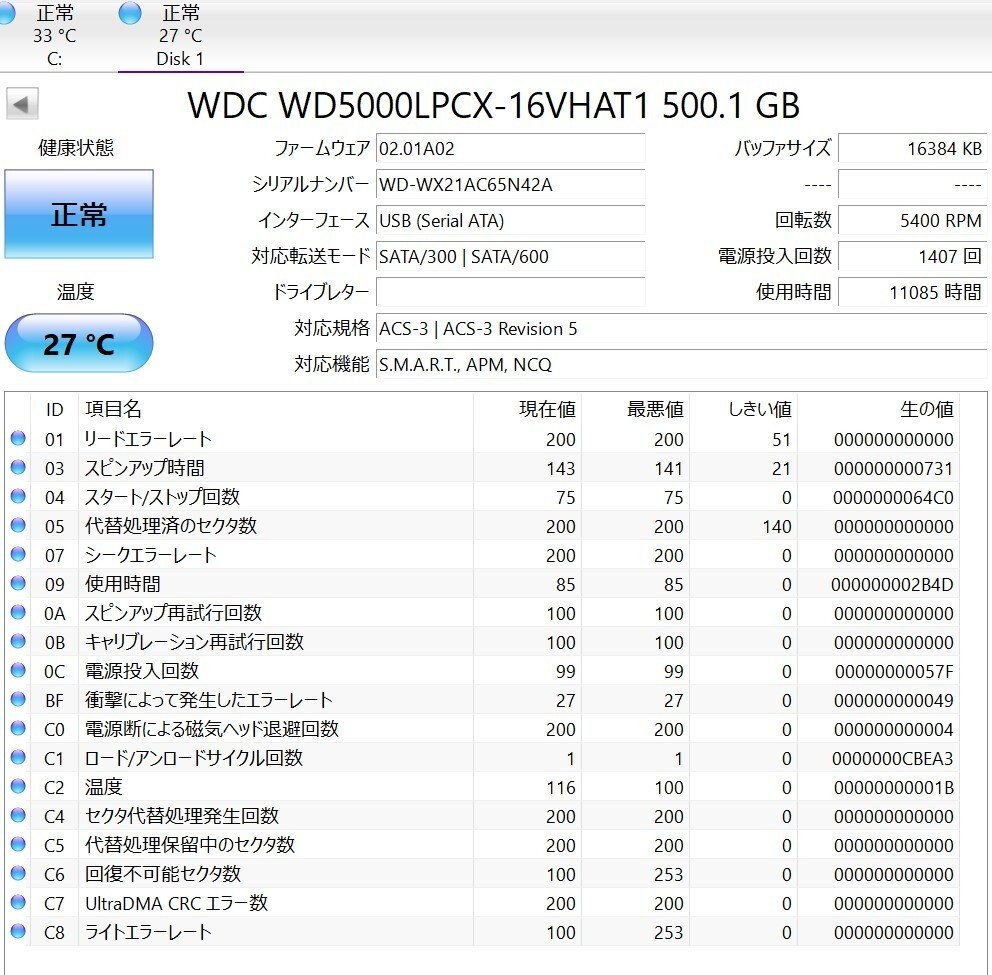The image size is (992, 975).
Task: Click status icon for C2 温度
Action: pyautogui.click(x=18, y=786)
